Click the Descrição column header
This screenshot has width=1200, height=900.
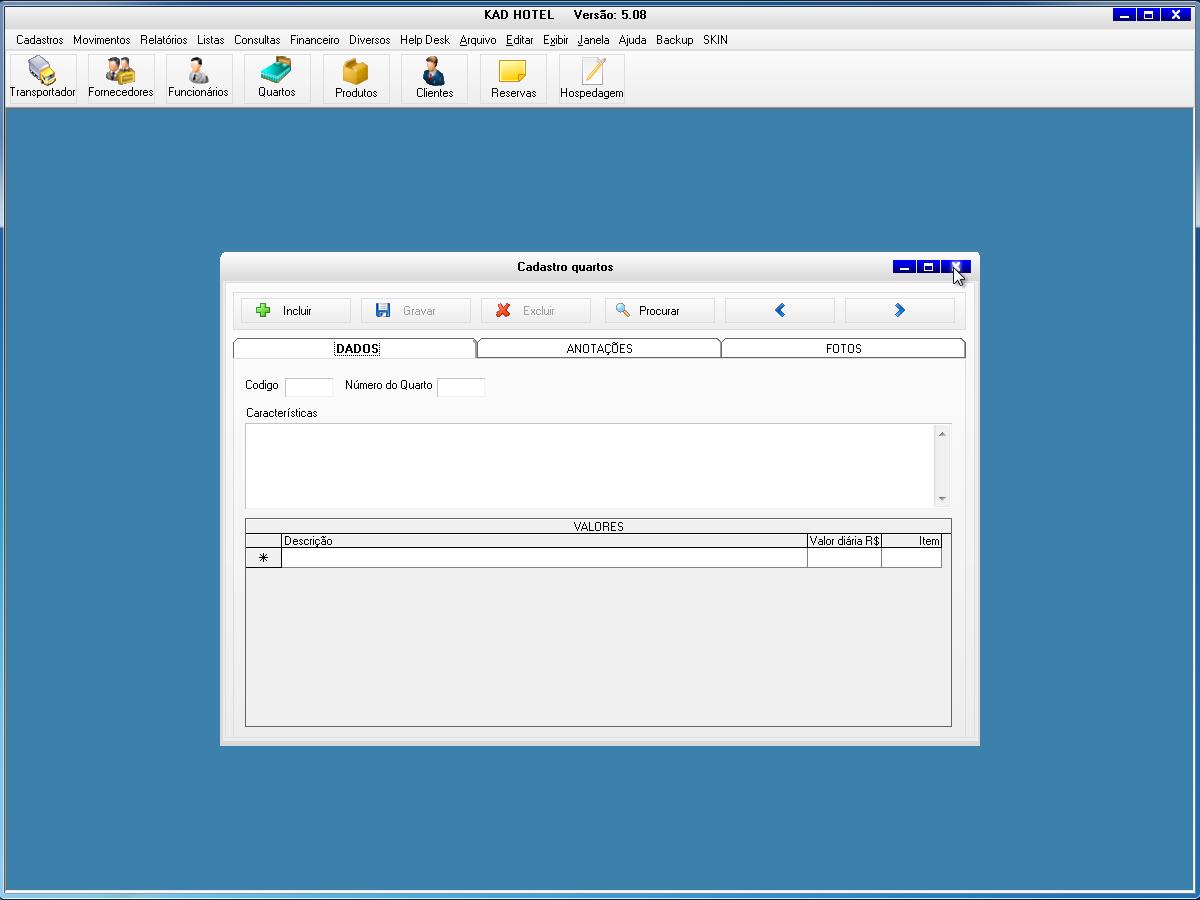[544, 541]
